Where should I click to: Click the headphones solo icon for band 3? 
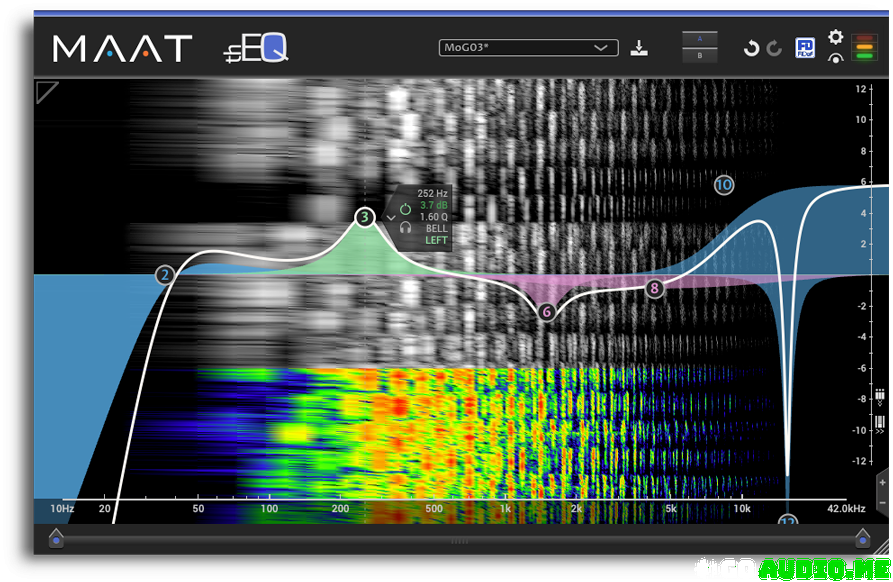click(405, 228)
